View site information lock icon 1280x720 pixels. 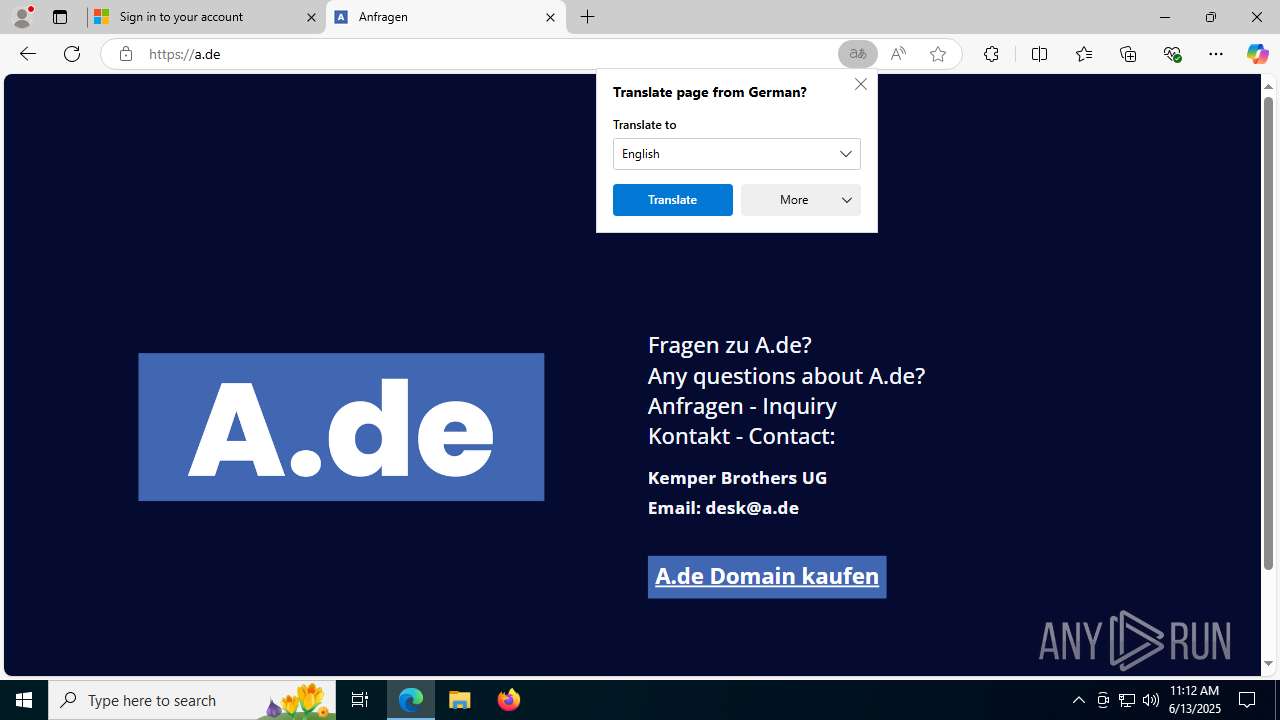[126, 54]
